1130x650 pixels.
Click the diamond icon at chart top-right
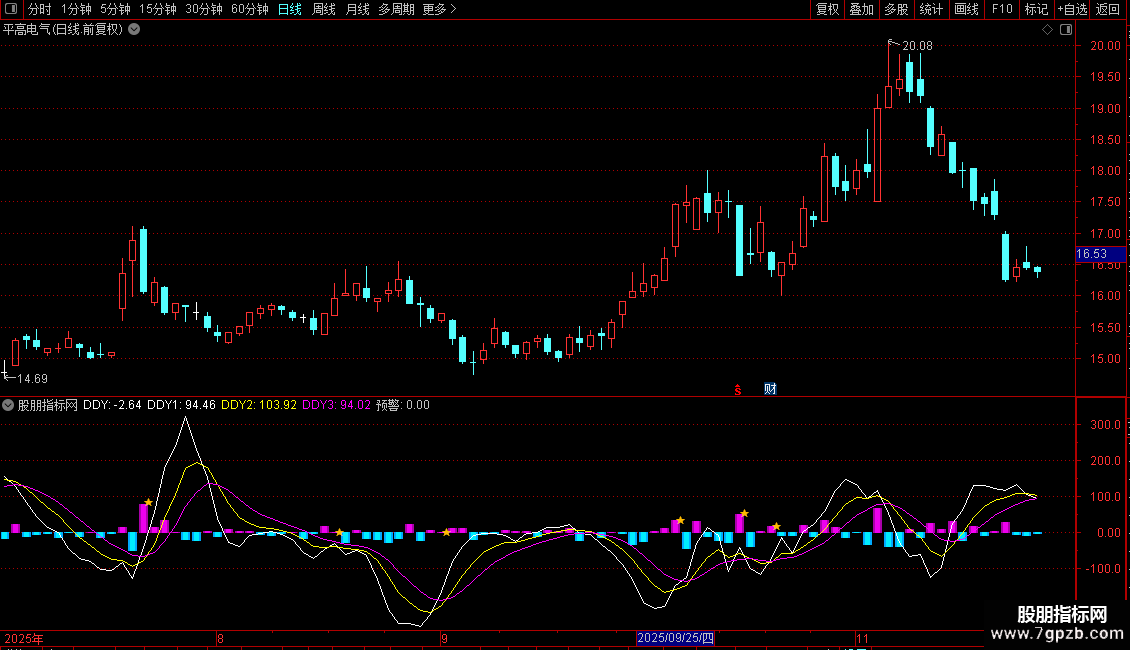pyautogui.click(x=1047, y=30)
